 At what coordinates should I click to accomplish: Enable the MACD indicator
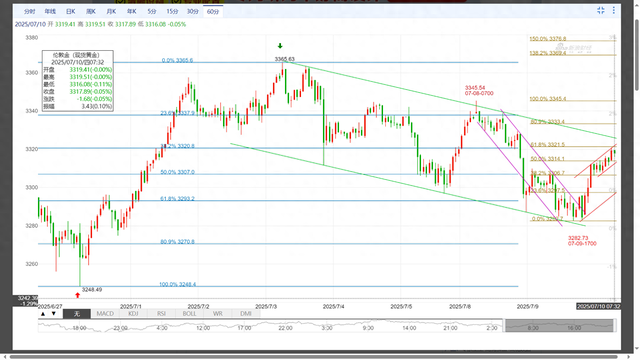[x=105, y=314]
